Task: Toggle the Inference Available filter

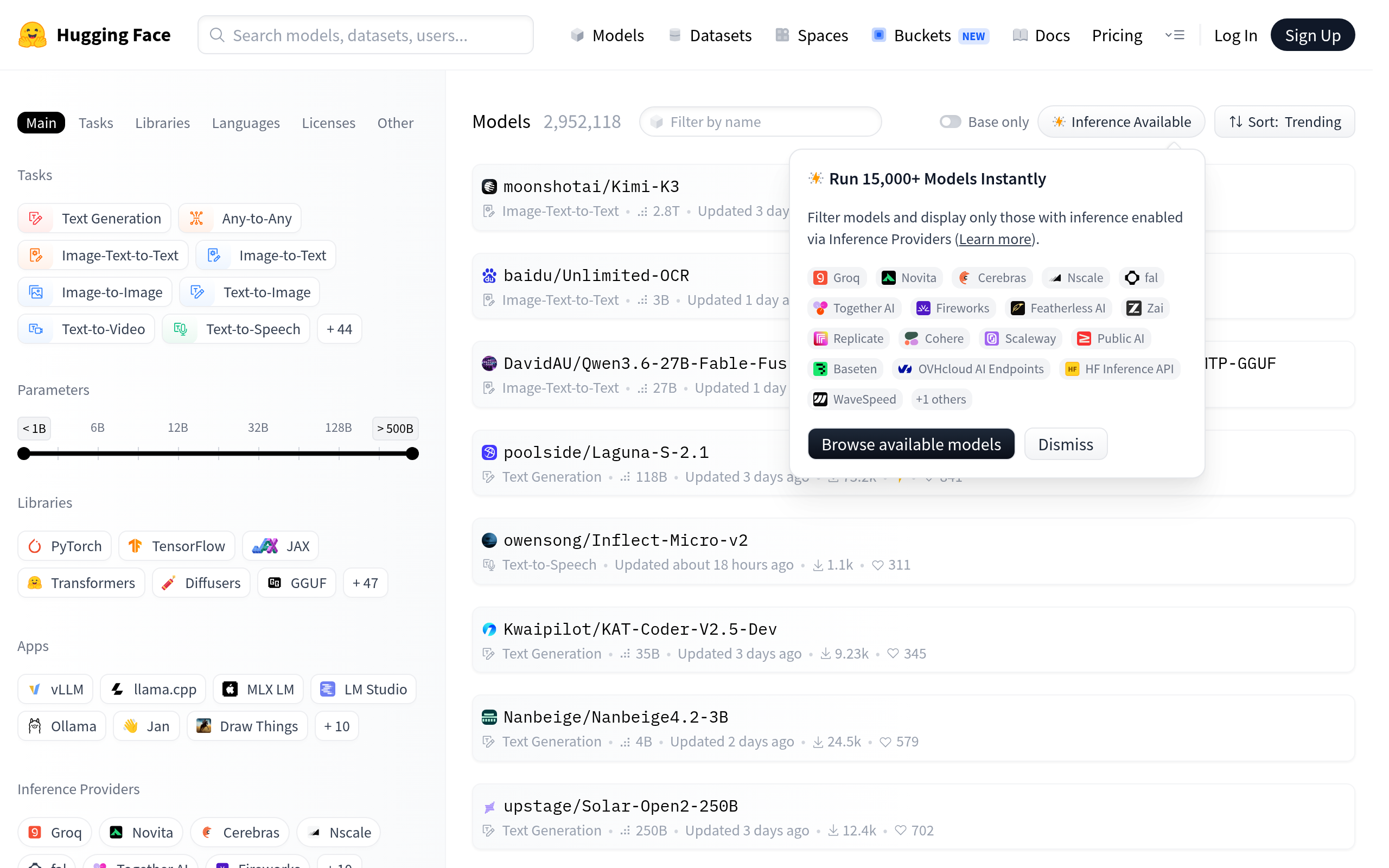Action: click(x=1121, y=122)
